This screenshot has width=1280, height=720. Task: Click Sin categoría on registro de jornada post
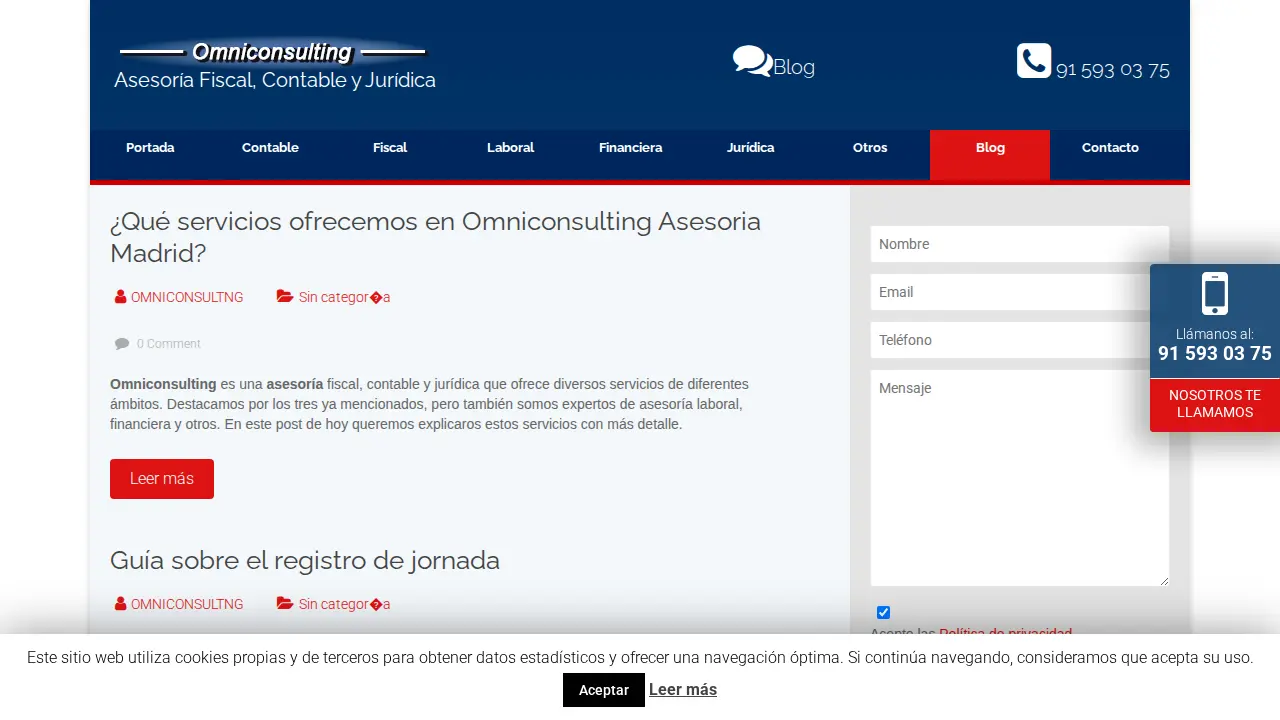[x=344, y=604]
